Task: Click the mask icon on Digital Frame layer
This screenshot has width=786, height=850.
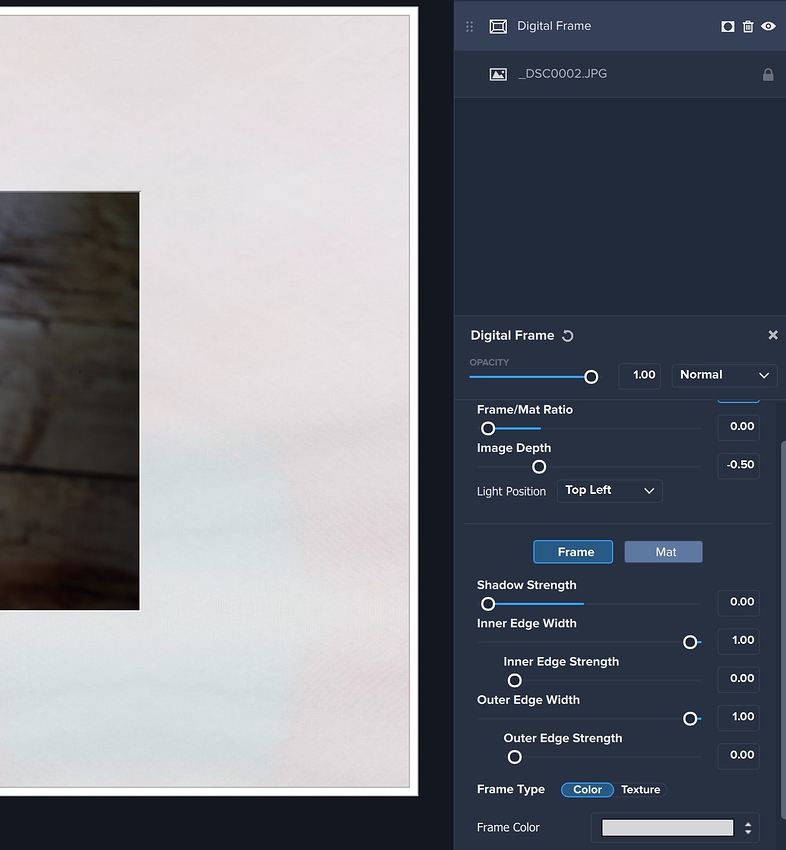Action: coord(728,27)
